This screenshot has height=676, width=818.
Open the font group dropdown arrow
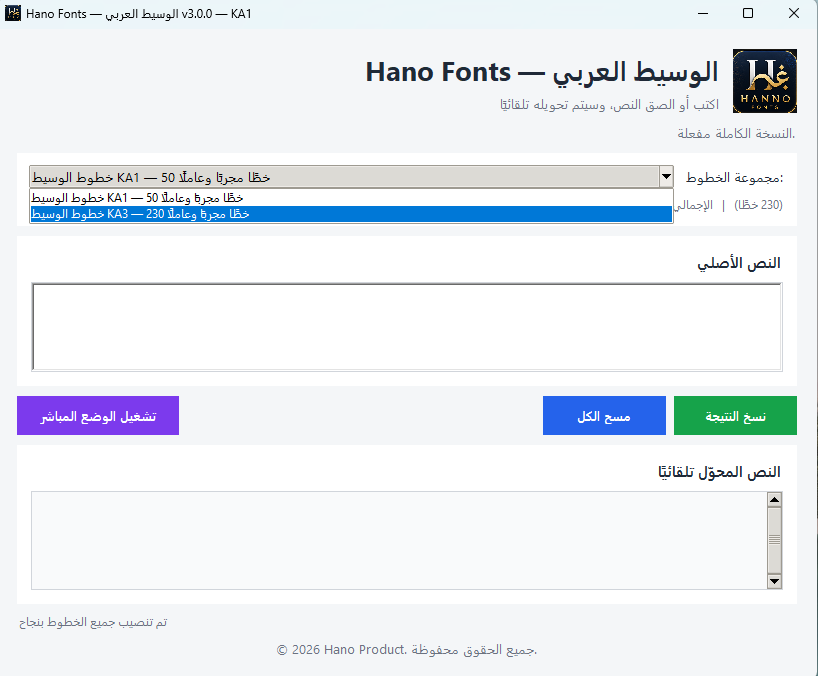coord(666,177)
